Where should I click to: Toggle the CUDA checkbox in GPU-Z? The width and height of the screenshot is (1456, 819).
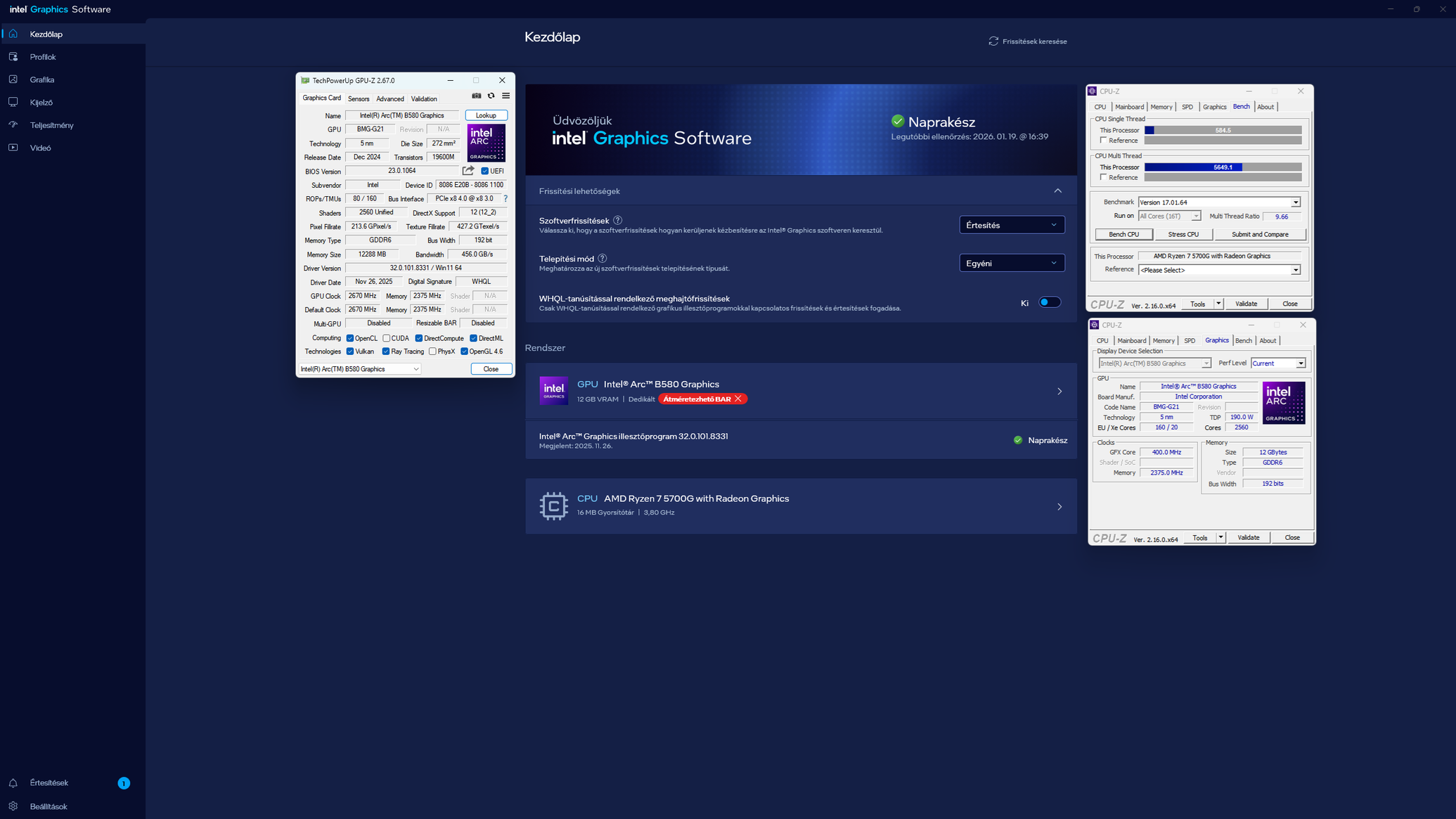pyautogui.click(x=387, y=338)
